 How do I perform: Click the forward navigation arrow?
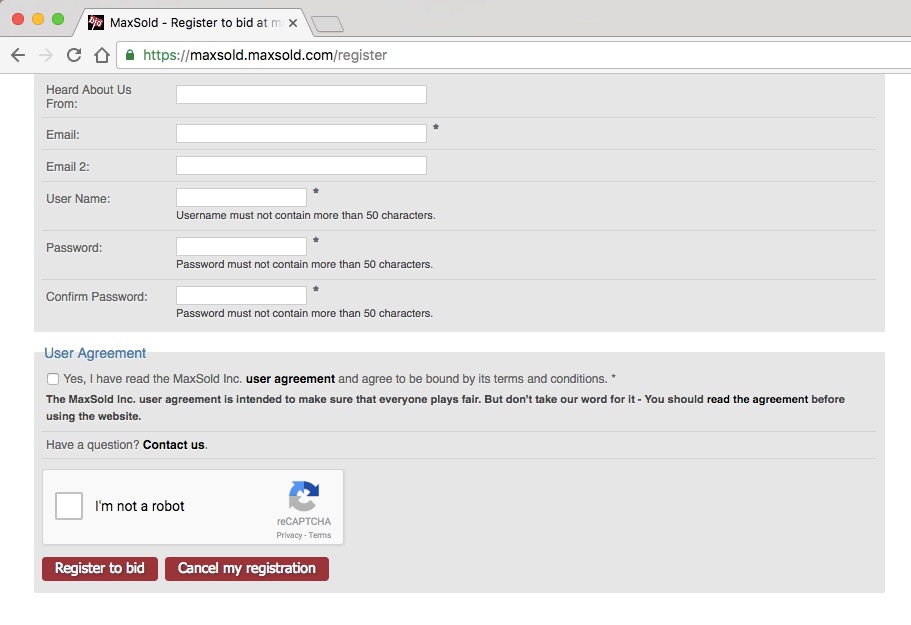click(46, 55)
